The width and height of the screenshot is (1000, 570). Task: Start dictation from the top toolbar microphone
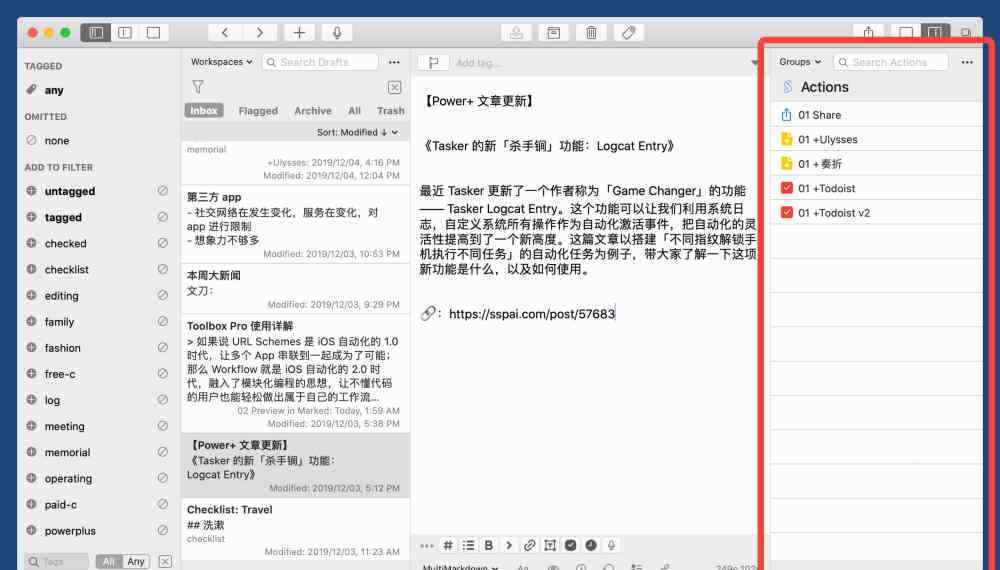click(337, 33)
